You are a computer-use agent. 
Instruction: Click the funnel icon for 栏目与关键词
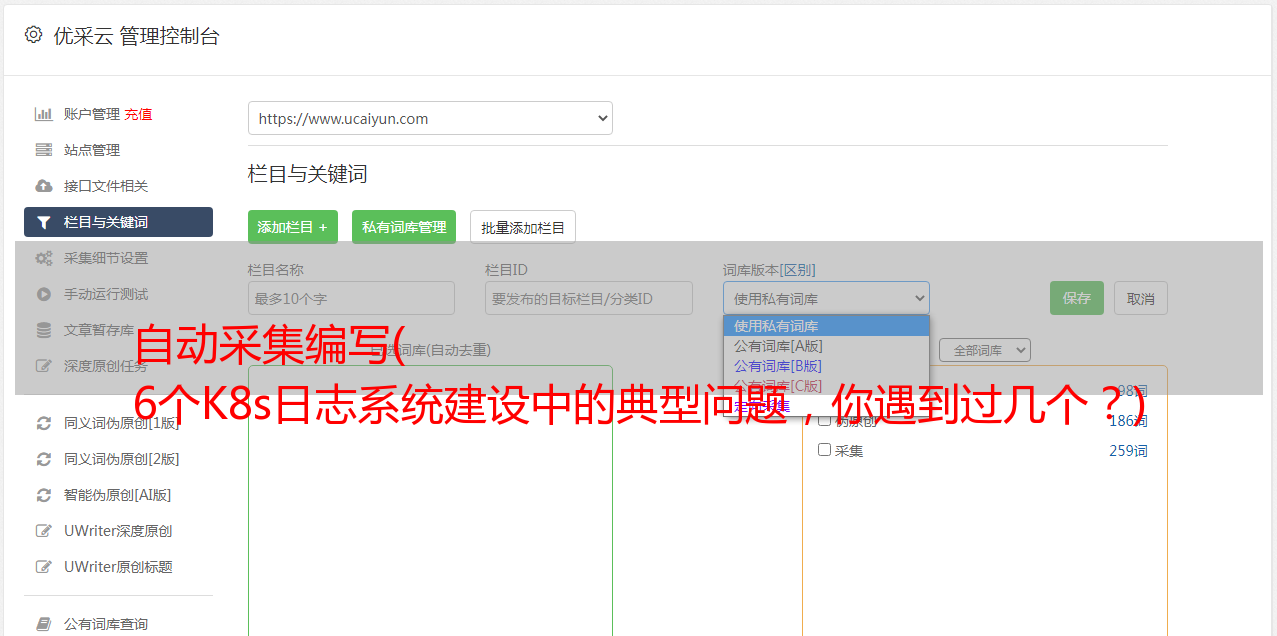coord(44,222)
